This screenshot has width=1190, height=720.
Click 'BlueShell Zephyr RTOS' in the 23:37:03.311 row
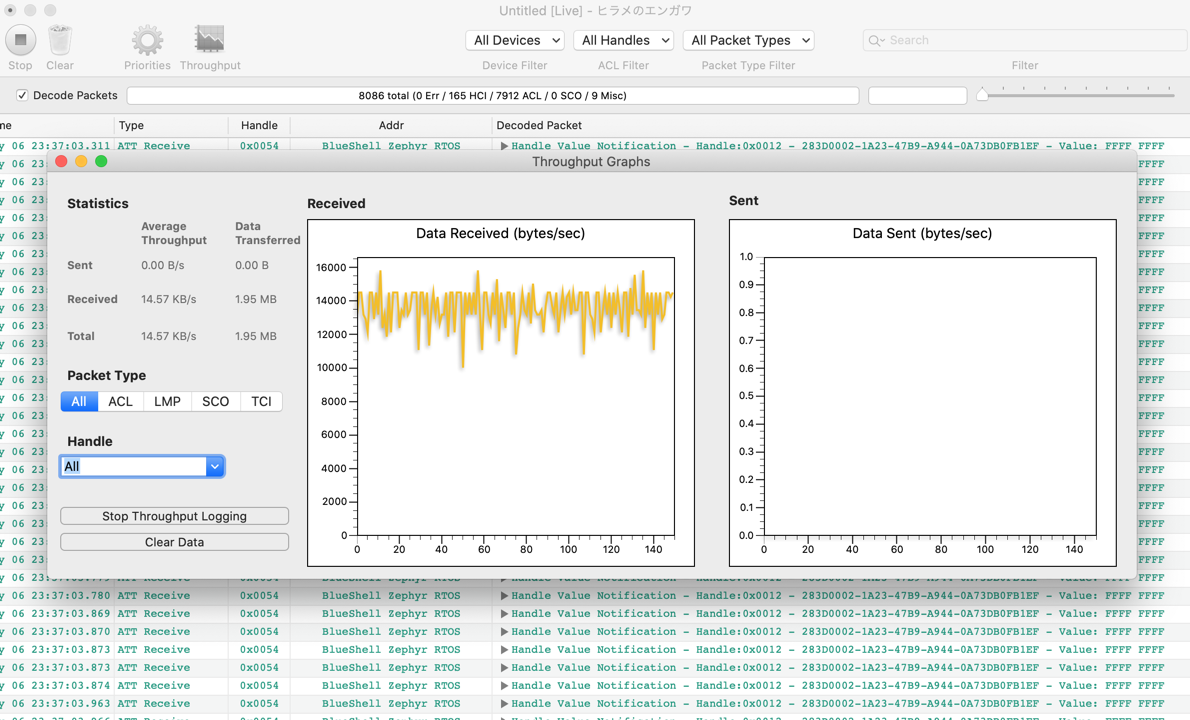[x=391, y=146]
